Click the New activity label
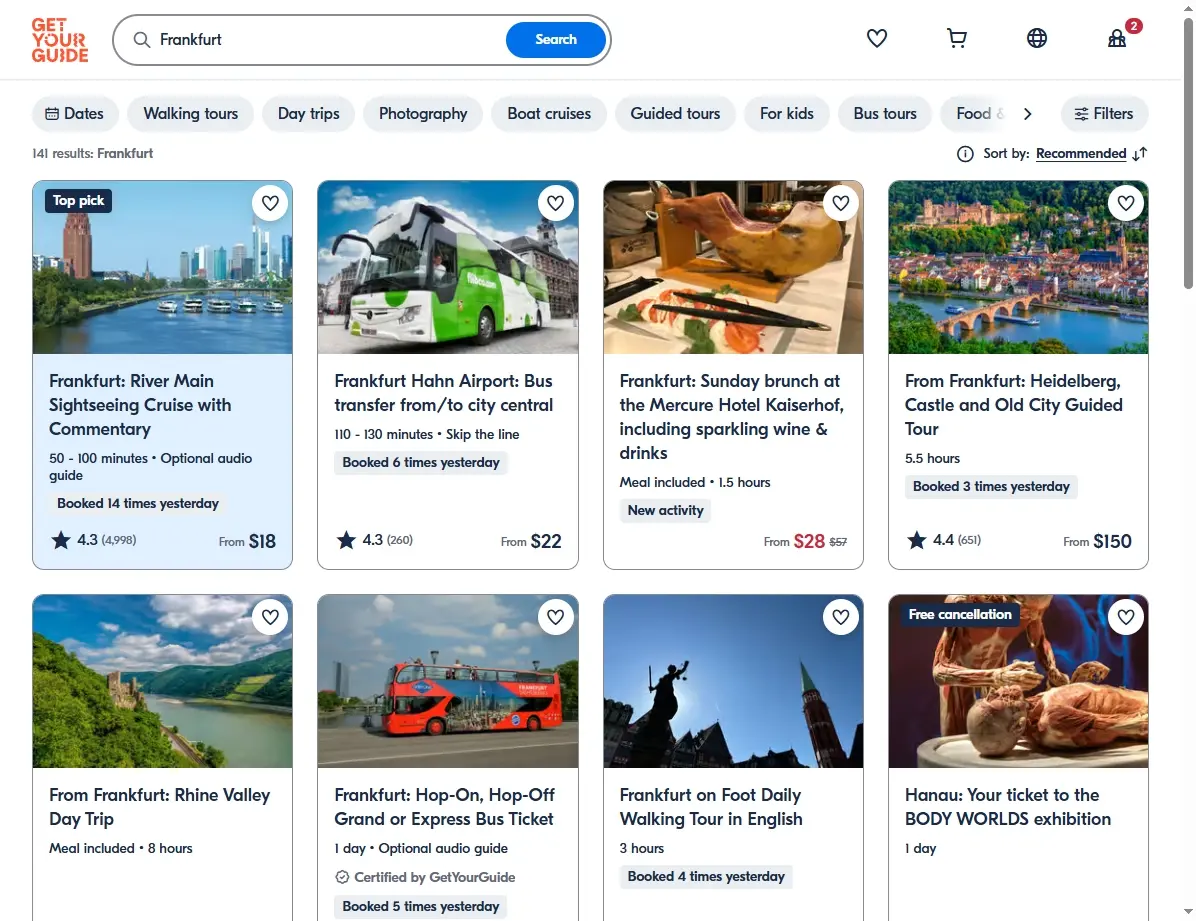1196x921 pixels. click(x=665, y=510)
